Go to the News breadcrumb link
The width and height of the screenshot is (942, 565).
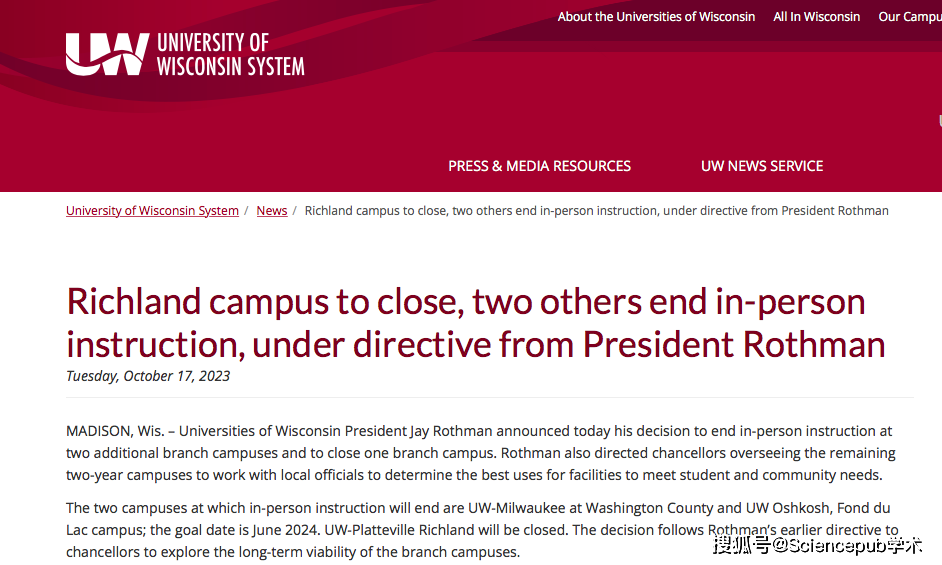tap(272, 211)
